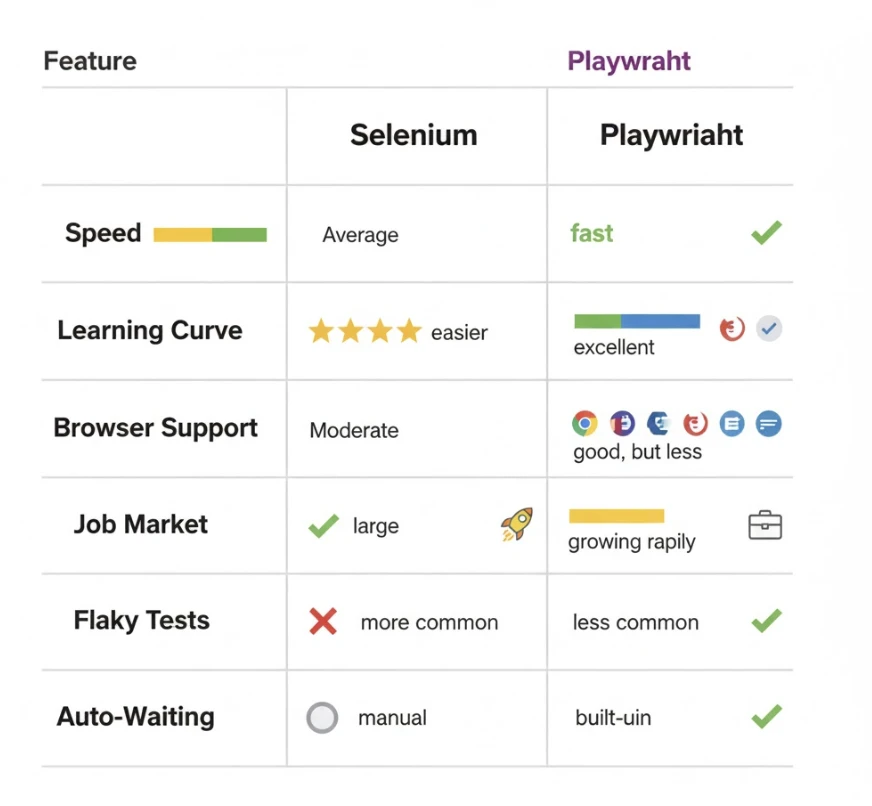Click green checkmark next to built-in auto-waiting
Image resolution: width=872 pixels, height=806 pixels.
(x=766, y=716)
